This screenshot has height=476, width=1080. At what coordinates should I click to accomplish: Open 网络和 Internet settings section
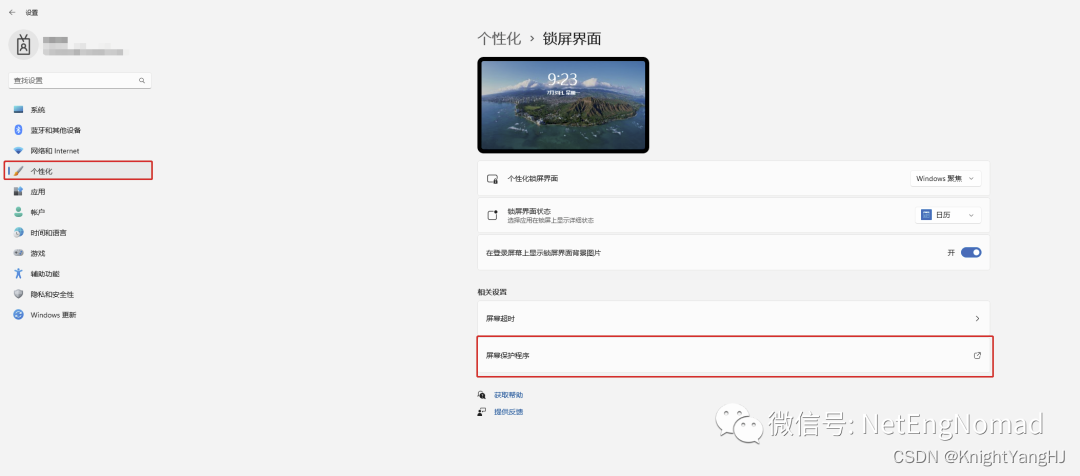(x=79, y=151)
